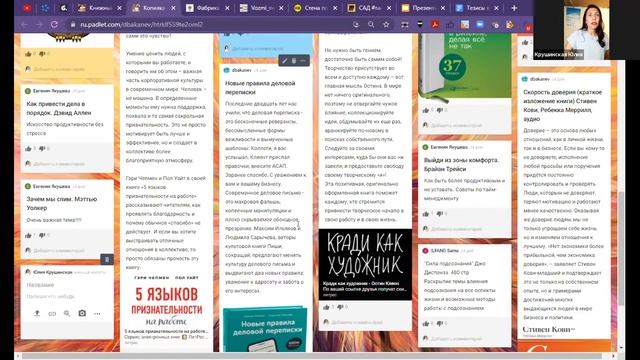640x360 pixels.
Task: Switch to the 'Тезисы' browser tab
Action: click(477, 8)
